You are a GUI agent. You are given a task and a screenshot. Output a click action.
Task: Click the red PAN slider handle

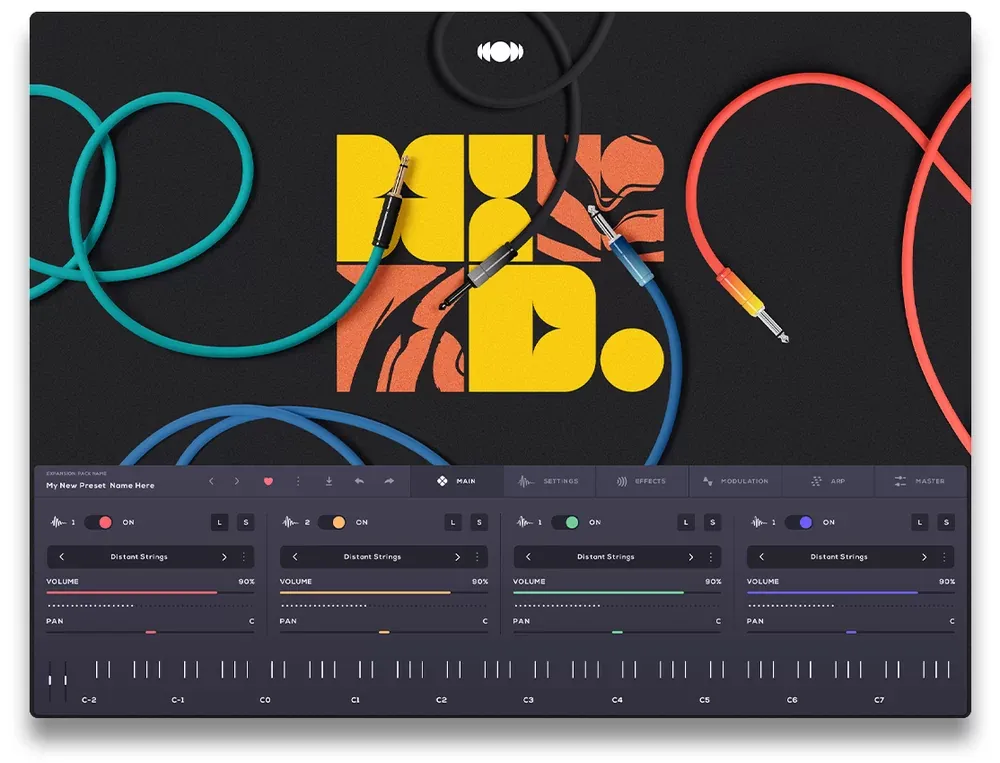pos(151,632)
